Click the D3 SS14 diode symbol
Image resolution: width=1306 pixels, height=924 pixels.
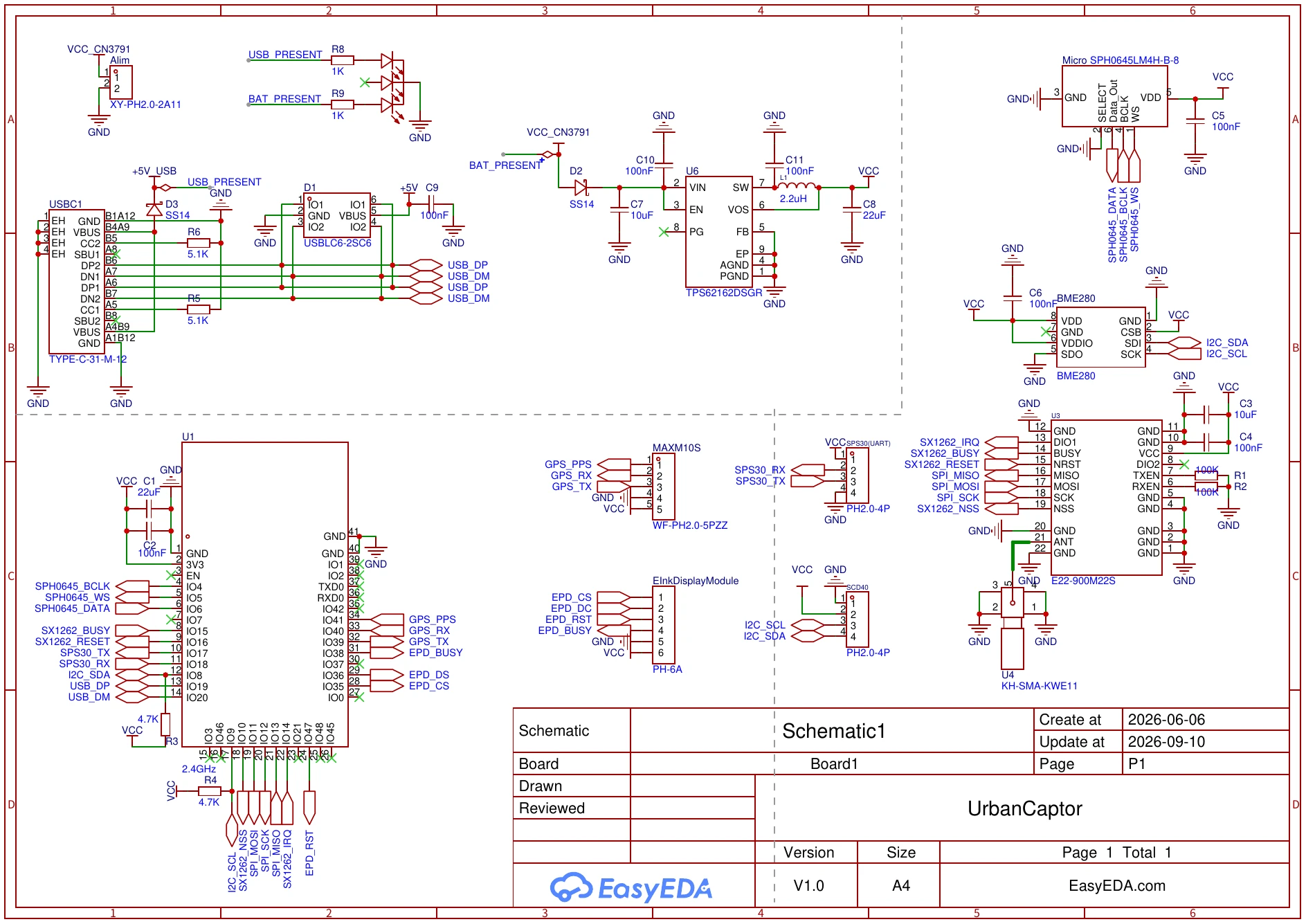click(154, 210)
